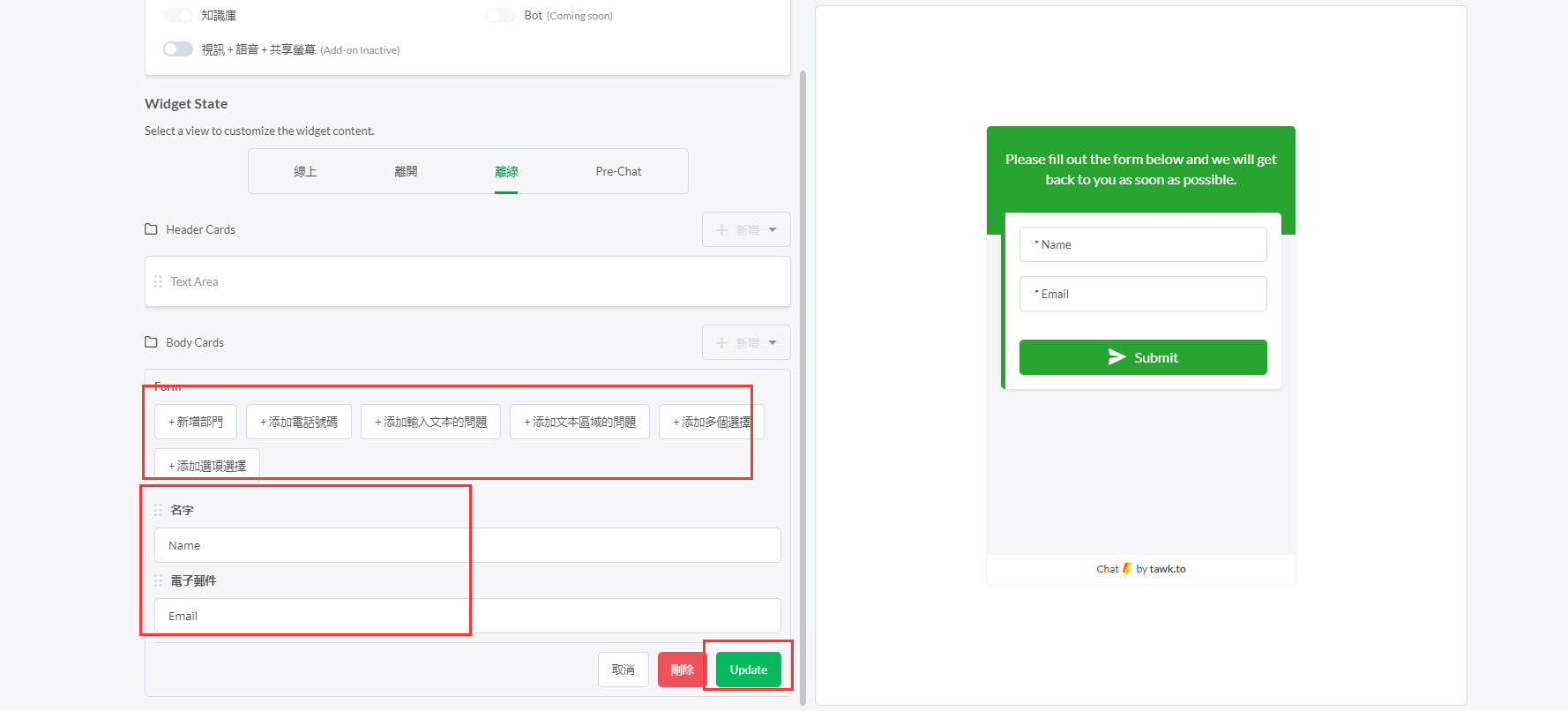Click the 名字 field drag handle
This screenshot has height=711, width=1568.
click(x=158, y=510)
